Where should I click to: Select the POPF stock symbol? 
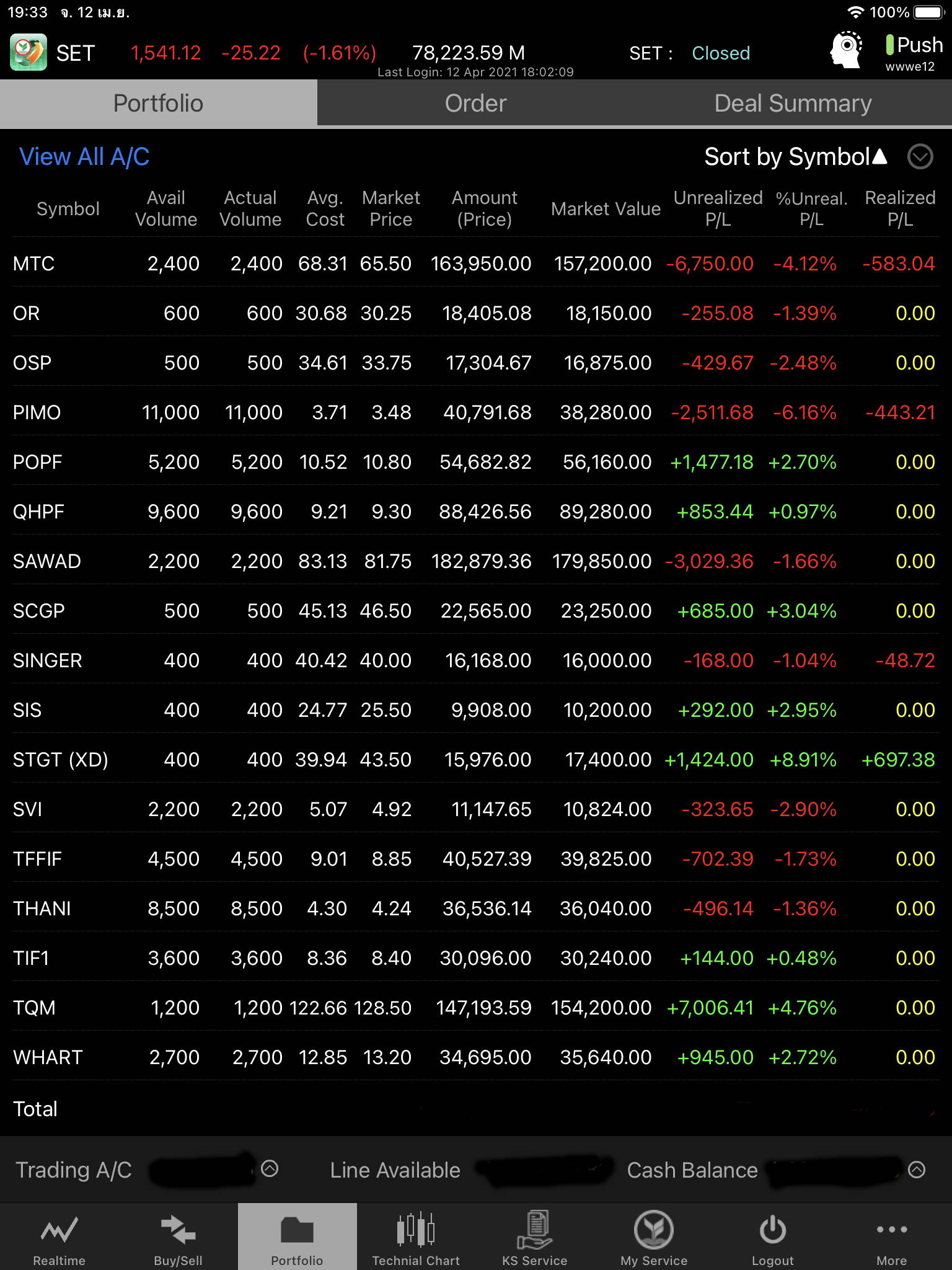point(37,462)
